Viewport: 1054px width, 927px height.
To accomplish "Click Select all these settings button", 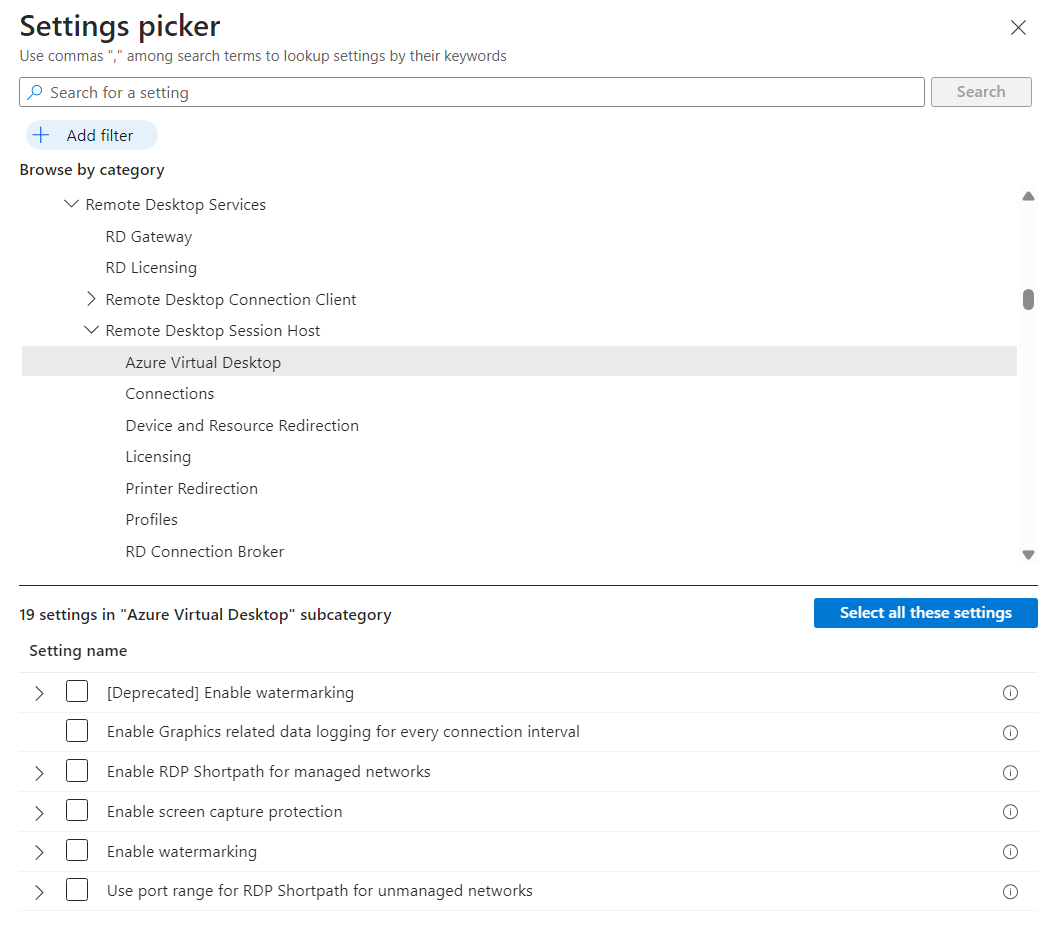I will click(x=925, y=613).
